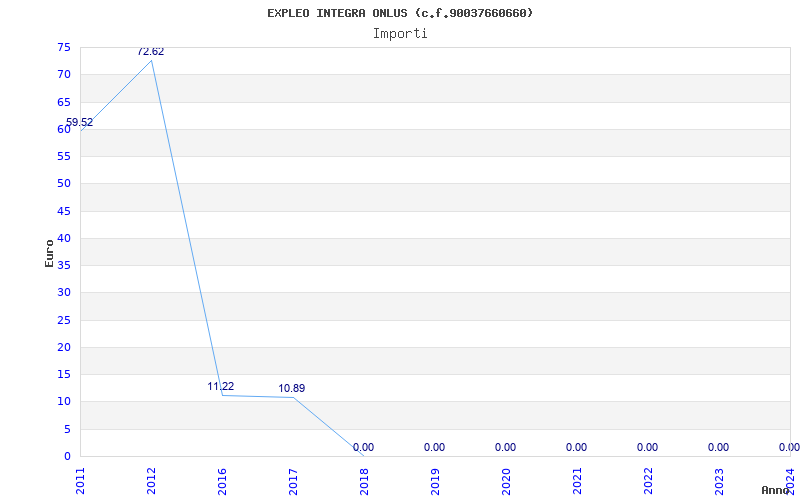Click the 2019 x-axis year label
The height and width of the screenshot is (500, 800).
pos(435,480)
